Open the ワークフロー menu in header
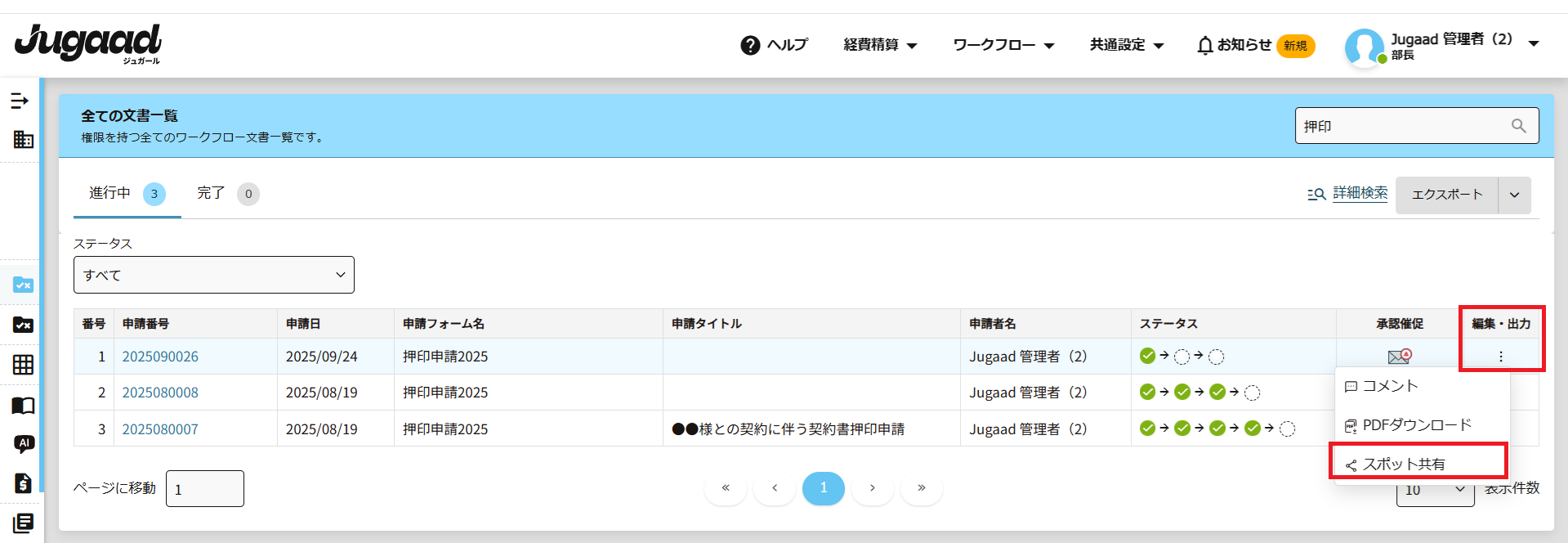Viewport: 1568px width, 543px height. tap(1003, 45)
